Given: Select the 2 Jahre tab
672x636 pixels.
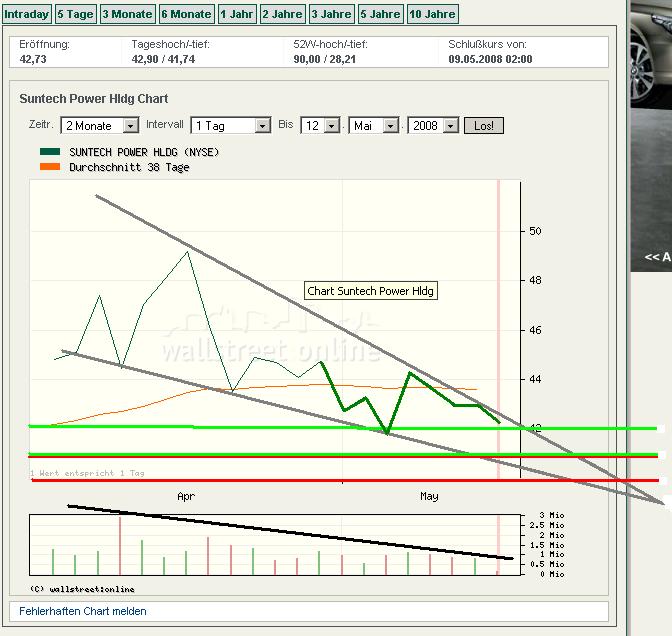Looking at the screenshot, I should point(281,14).
